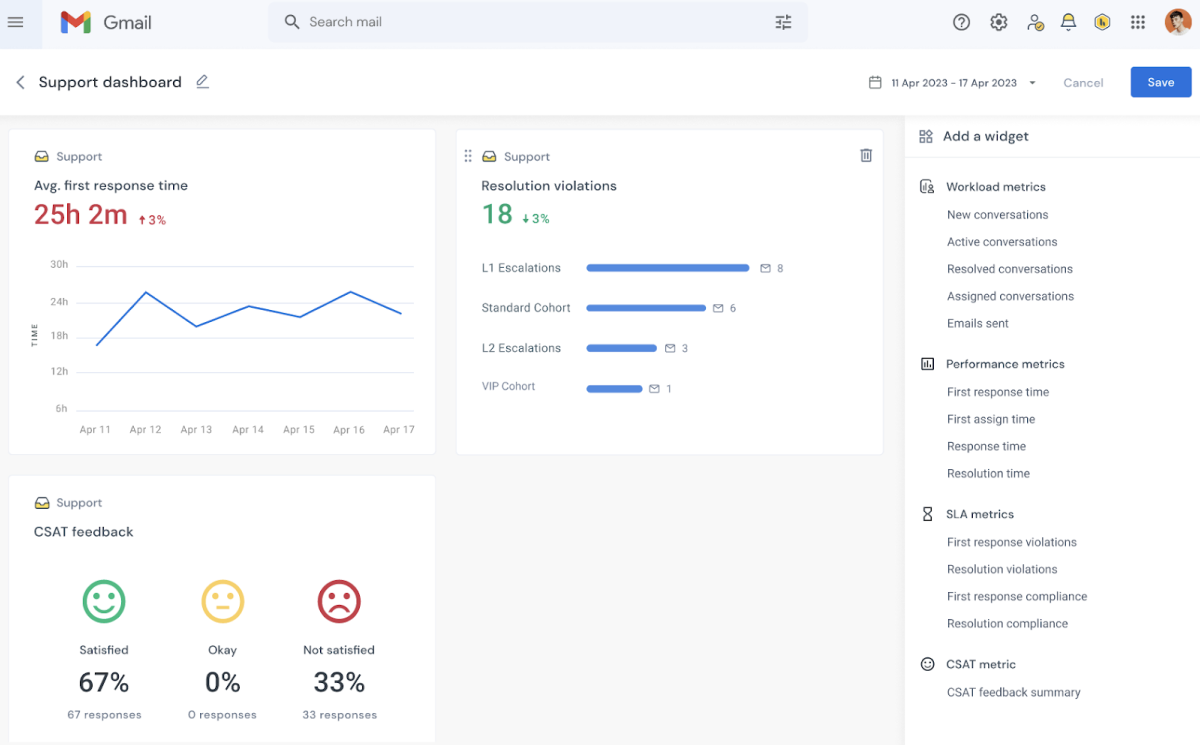The width and height of the screenshot is (1200, 745).
Task: Open search filter options icon
Action: tap(783, 22)
